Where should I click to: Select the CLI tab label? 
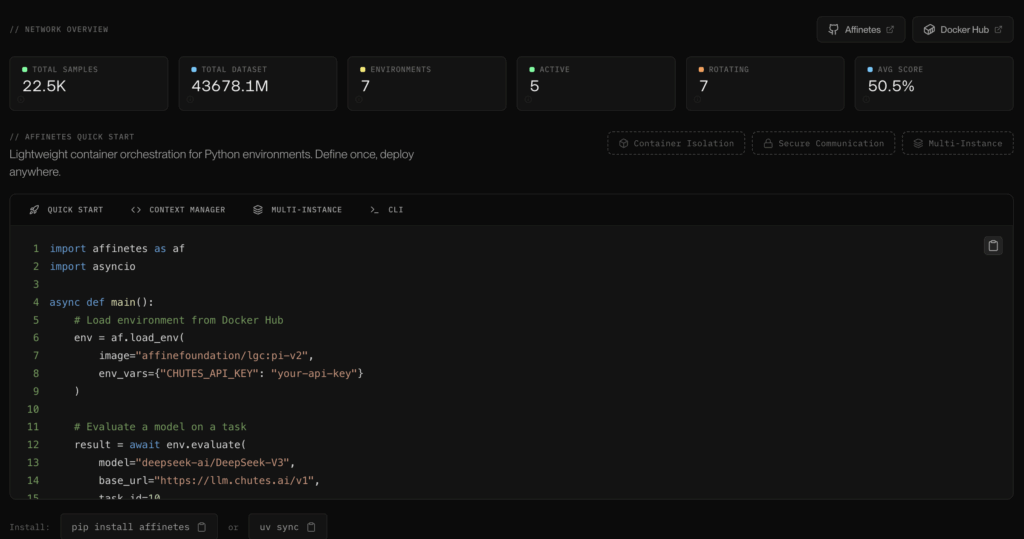[395, 210]
